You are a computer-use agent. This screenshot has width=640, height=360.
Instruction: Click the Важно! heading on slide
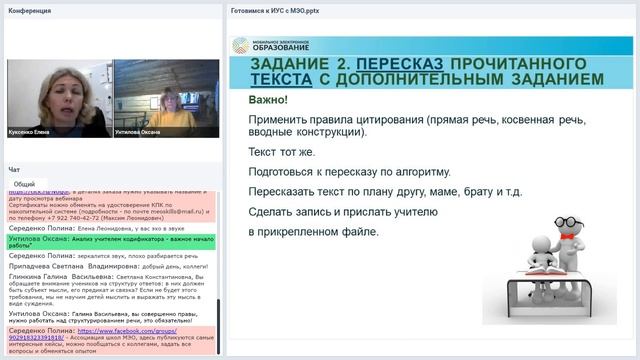pyautogui.click(x=268, y=100)
